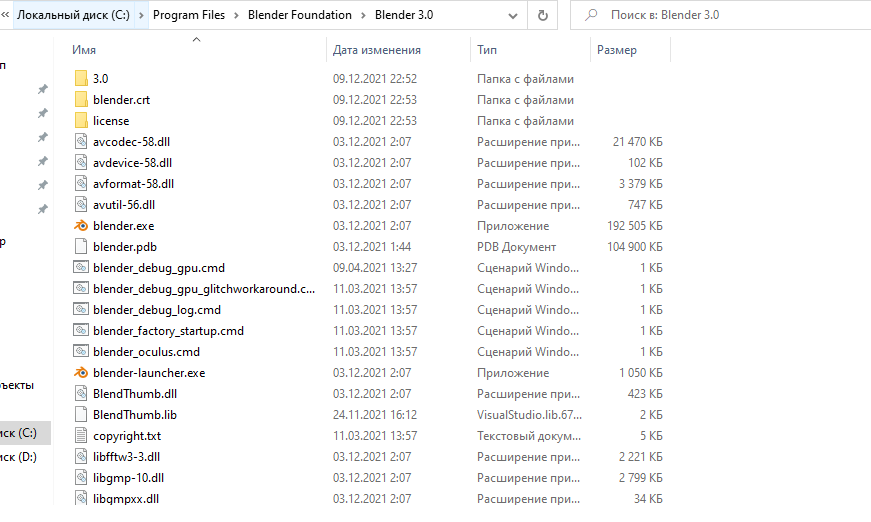Select the blender.pdb file name
Screen dimensions: 871x522
(x=124, y=247)
